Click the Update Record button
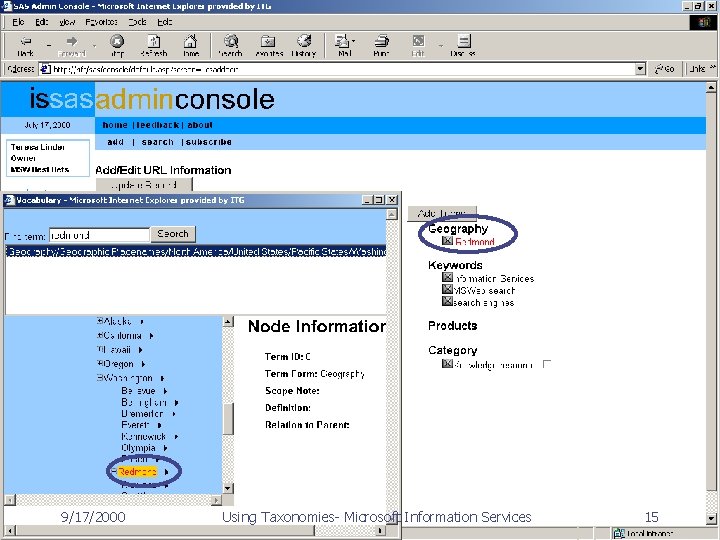Image resolution: width=720 pixels, height=540 pixels. click(144, 185)
